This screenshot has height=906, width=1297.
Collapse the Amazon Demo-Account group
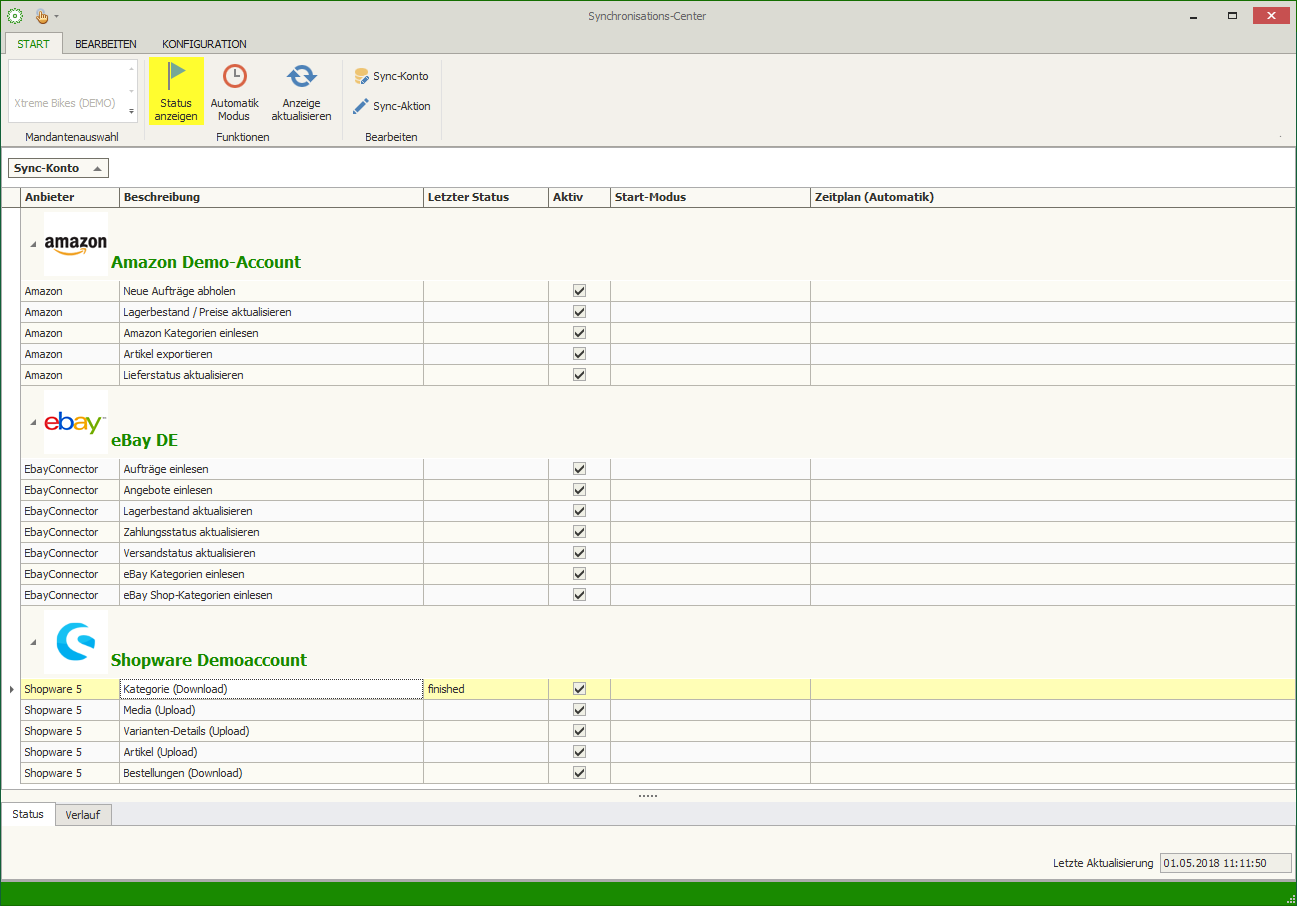32,244
